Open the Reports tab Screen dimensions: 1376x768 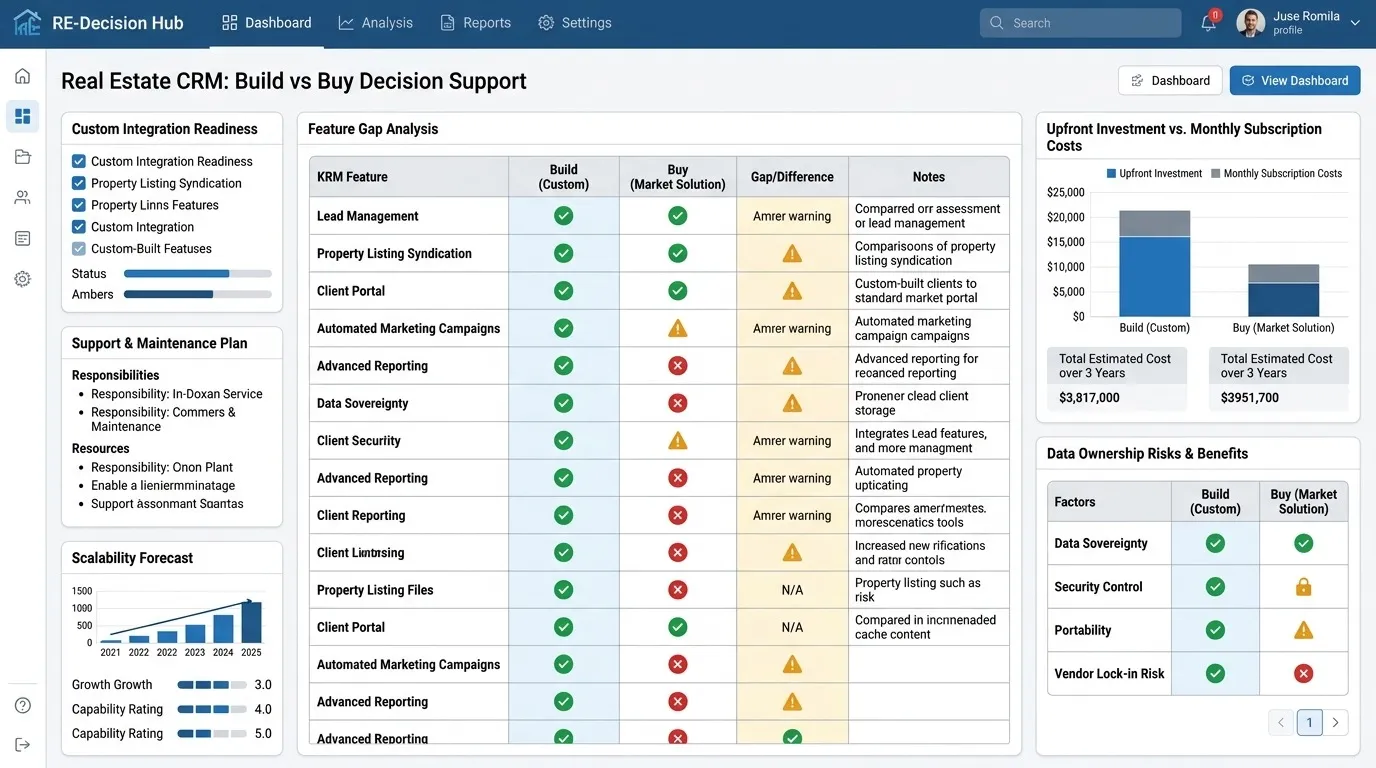click(476, 23)
